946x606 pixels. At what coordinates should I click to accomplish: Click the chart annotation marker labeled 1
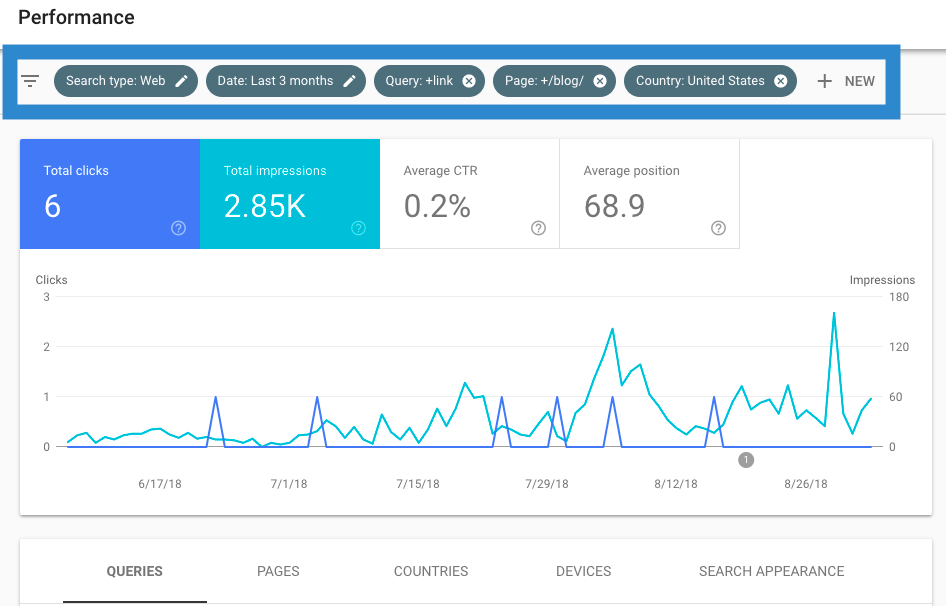pos(746,460)
